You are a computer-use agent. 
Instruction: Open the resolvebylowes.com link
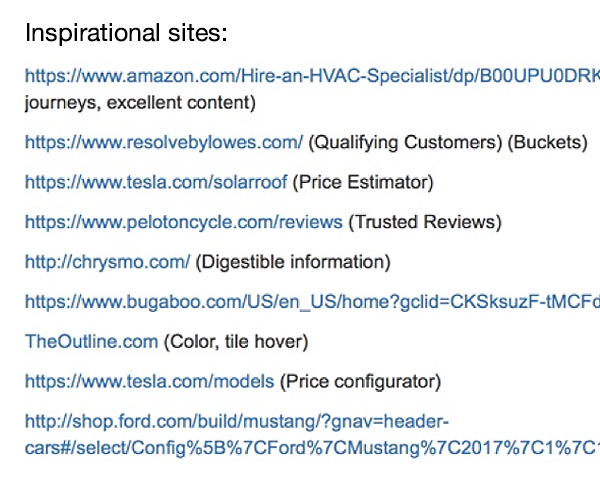point(164,142)
